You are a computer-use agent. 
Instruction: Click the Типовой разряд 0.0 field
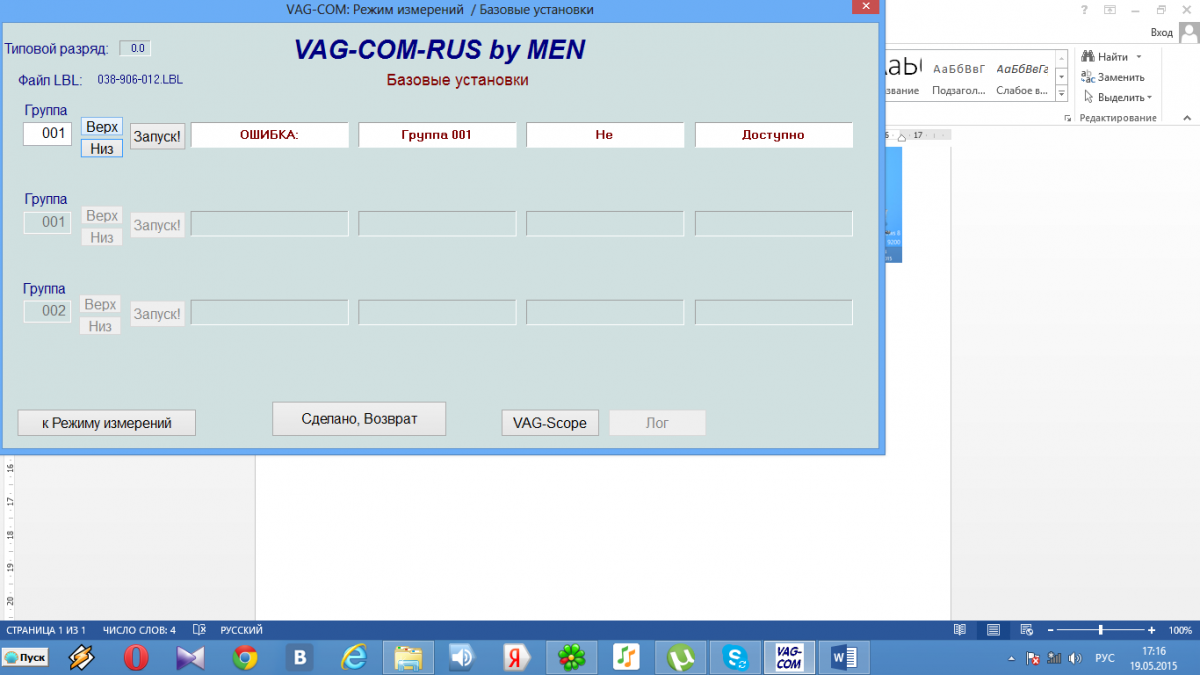coord(136,48)
